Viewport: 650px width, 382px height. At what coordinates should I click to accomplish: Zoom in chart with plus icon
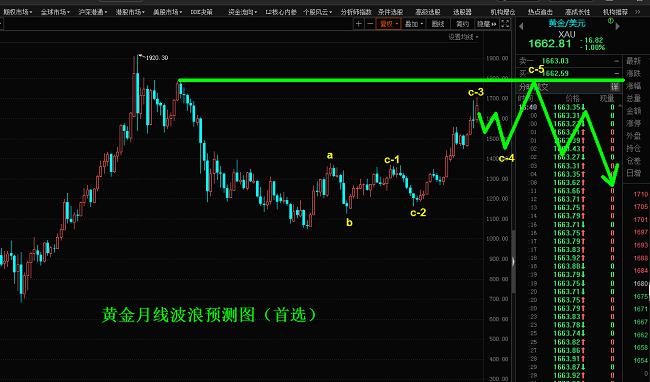point(359,24)
